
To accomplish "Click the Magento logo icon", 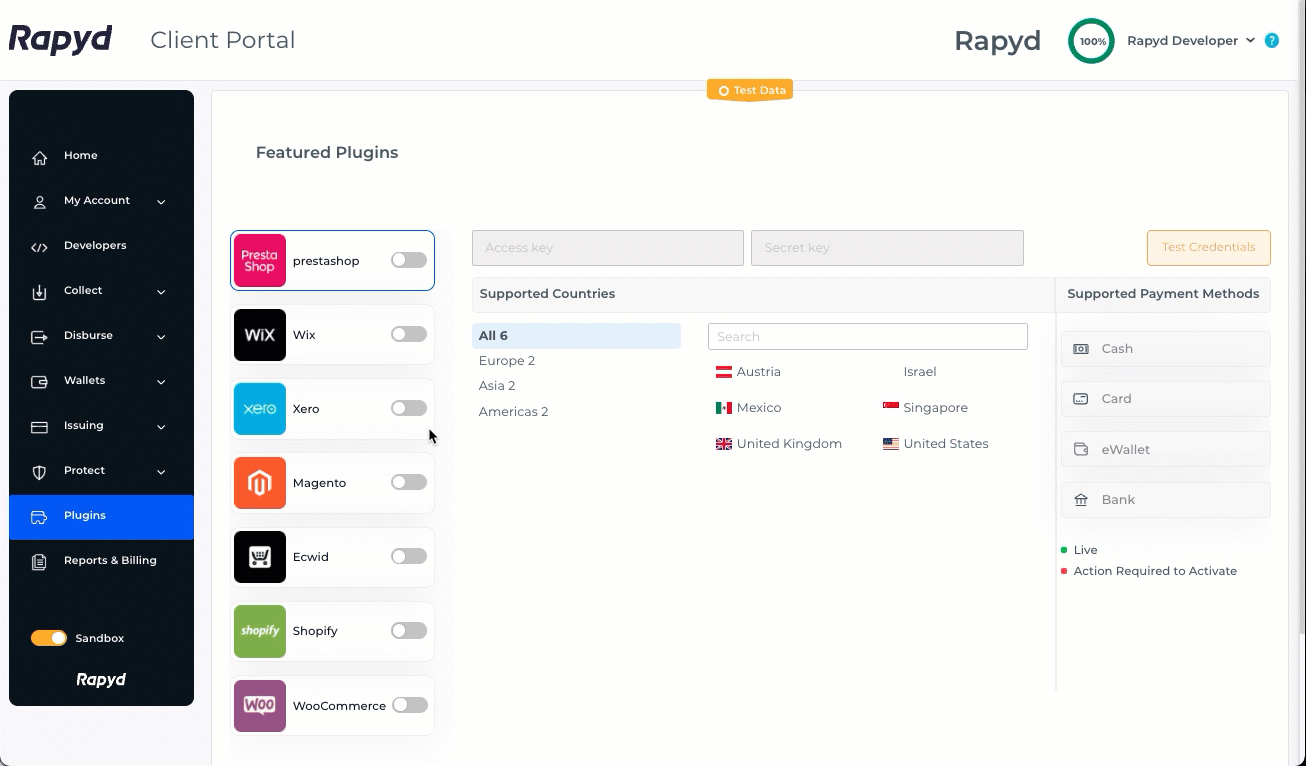I will [260, 483].
